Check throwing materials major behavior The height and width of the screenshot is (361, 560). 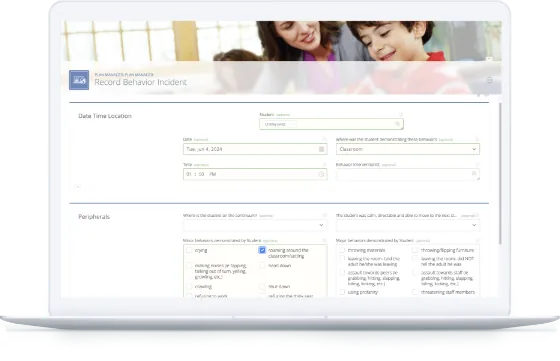coord(342,250)
